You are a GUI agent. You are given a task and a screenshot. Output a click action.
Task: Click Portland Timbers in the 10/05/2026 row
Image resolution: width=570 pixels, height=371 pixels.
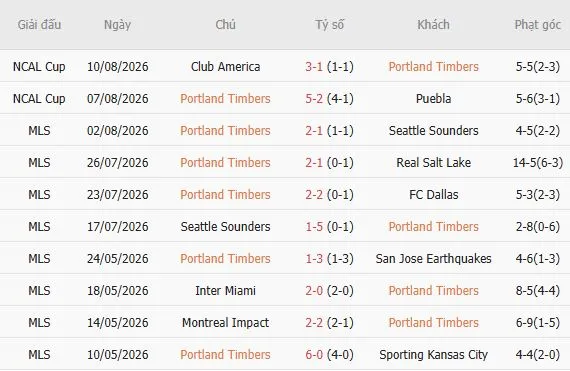pos(225,354)
